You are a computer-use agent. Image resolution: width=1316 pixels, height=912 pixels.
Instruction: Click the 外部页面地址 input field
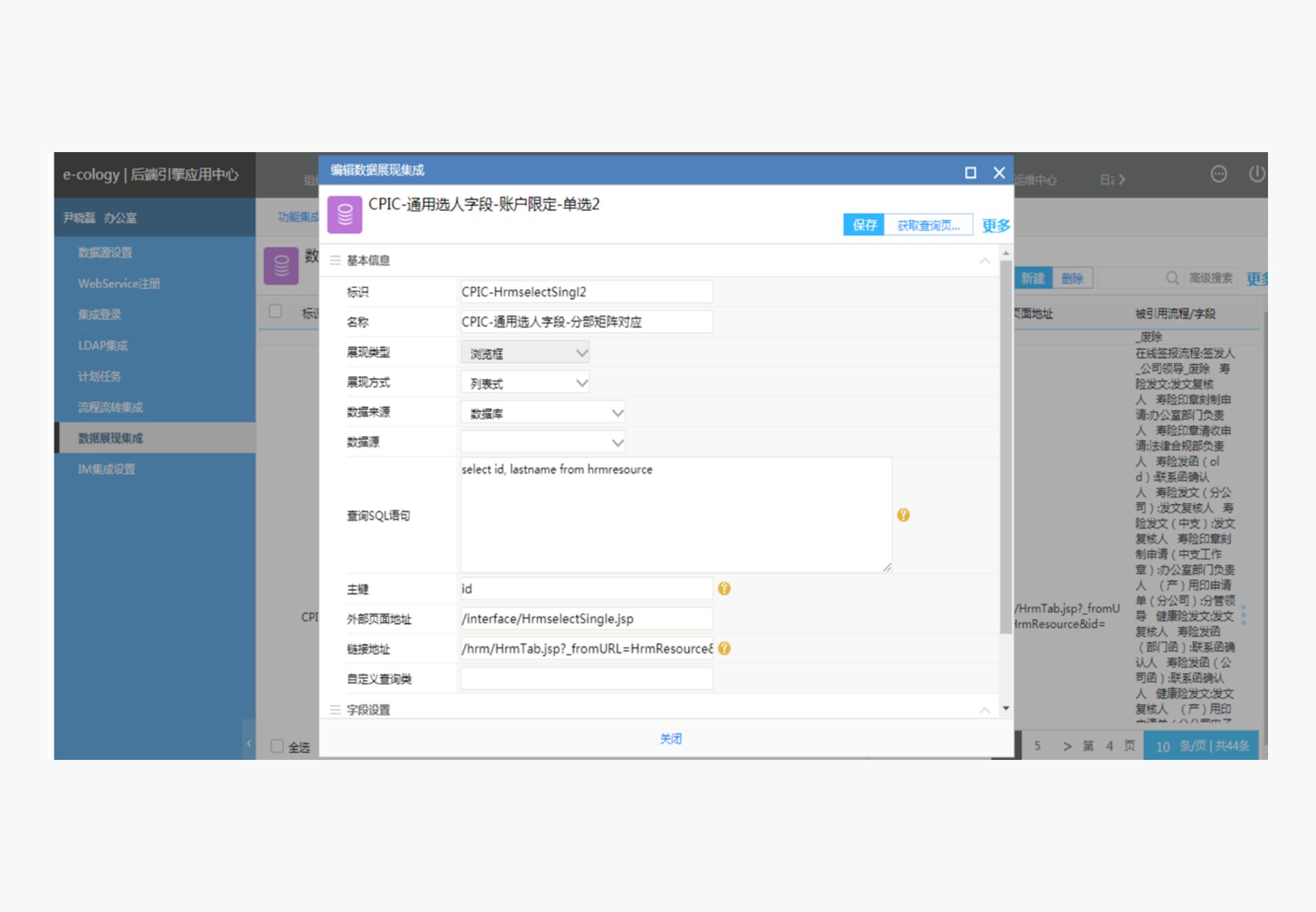click(586, 619)
